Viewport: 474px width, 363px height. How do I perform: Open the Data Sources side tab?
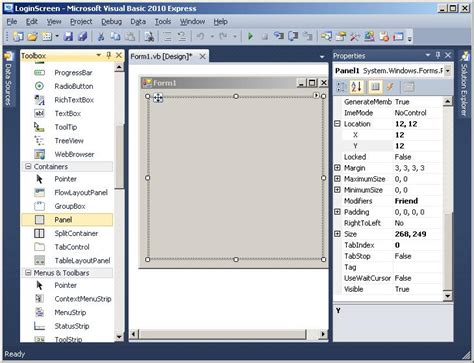pyautogui.click(x=8, y=79)
